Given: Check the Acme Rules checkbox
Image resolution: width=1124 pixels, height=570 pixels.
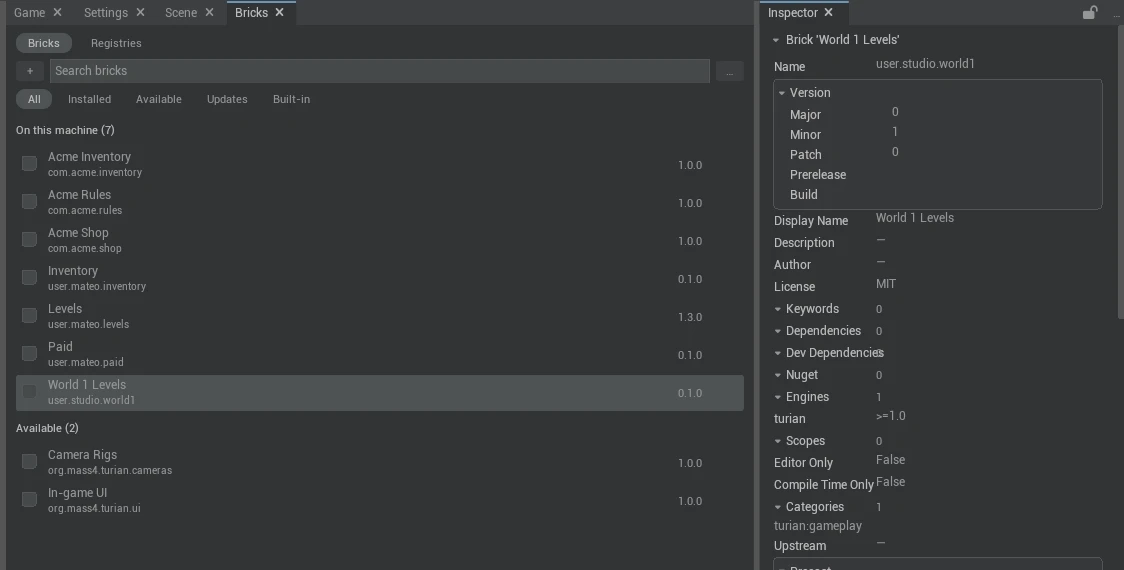Looking at the screenshot, I should point(29,201).
